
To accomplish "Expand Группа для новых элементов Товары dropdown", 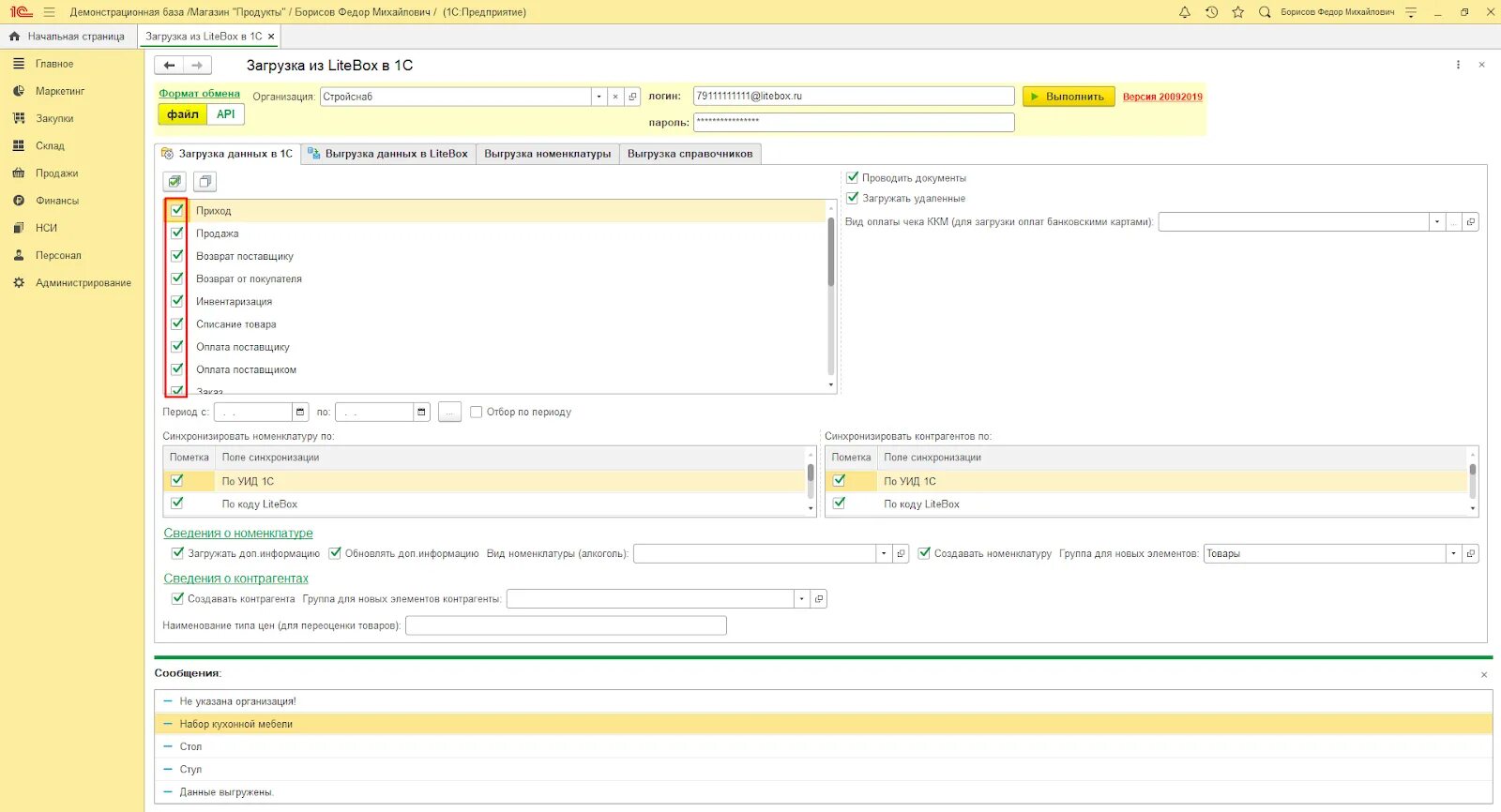I will tap(1453, 553).
